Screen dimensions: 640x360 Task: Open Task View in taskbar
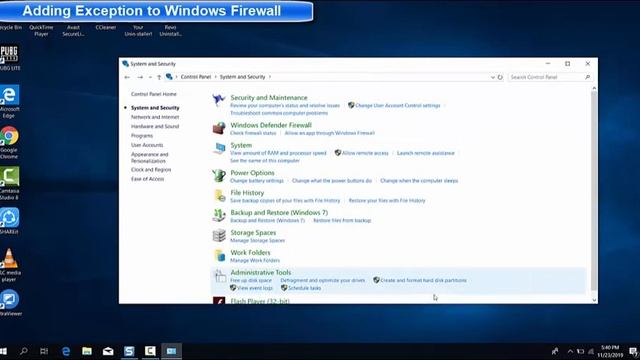[44, 351]
